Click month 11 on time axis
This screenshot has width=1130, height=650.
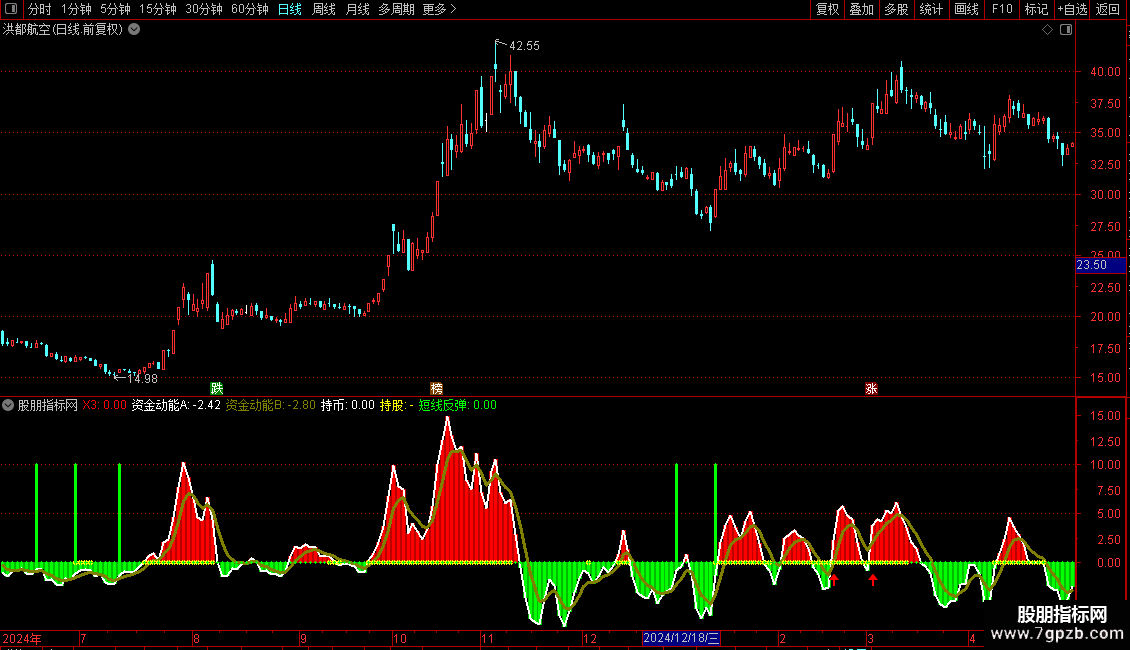tap(488, 638)
